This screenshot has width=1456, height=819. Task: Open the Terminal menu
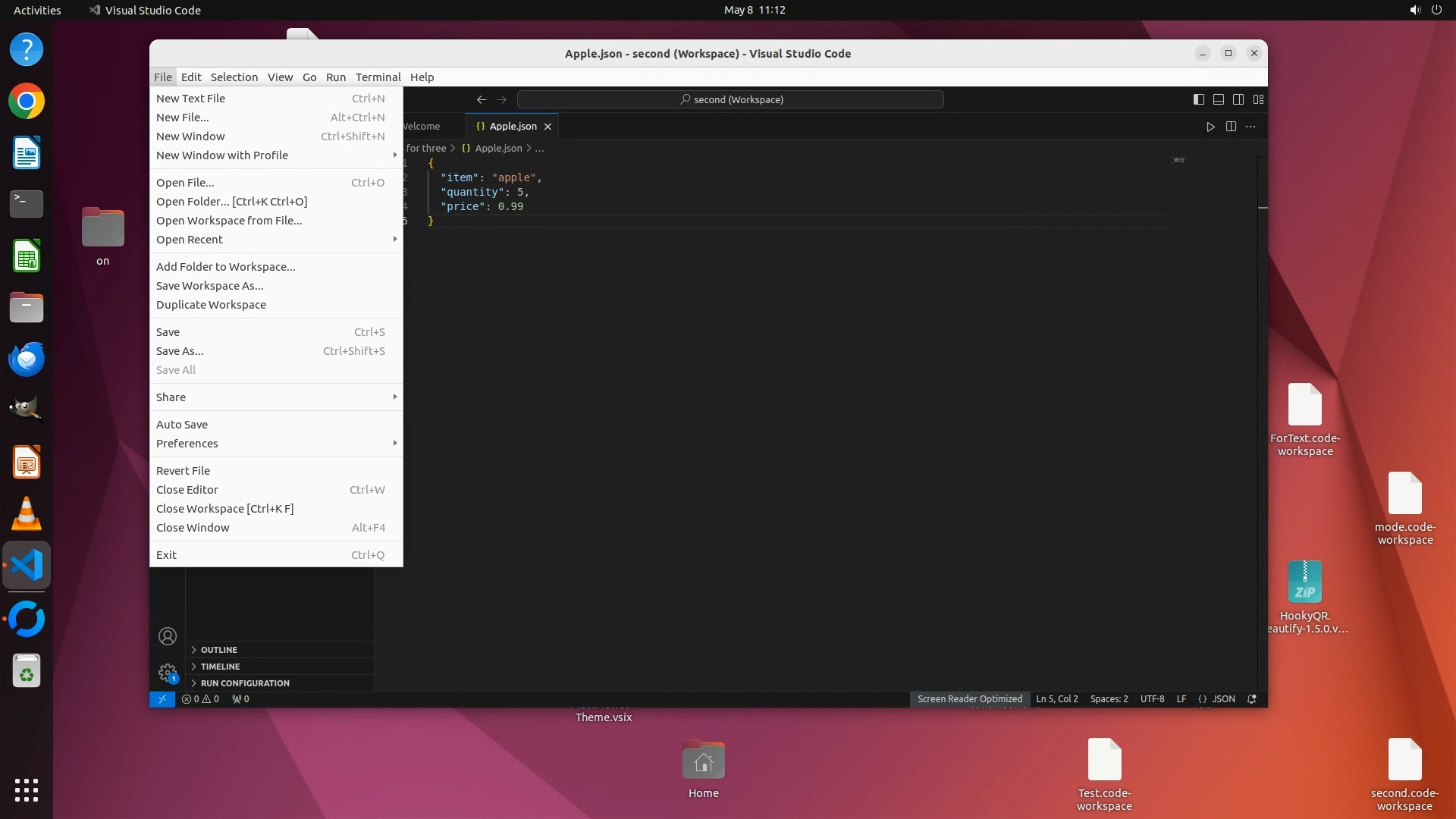coord(378,77)
